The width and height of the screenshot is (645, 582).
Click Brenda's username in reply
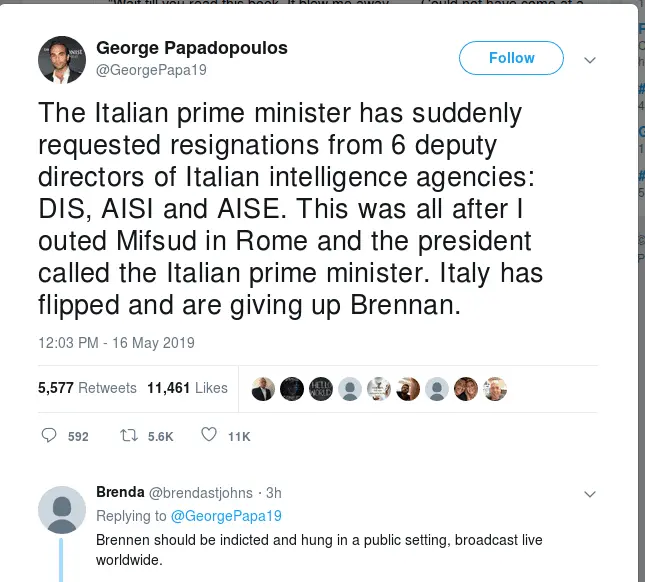pyautogui.click(x=120, y=492)
